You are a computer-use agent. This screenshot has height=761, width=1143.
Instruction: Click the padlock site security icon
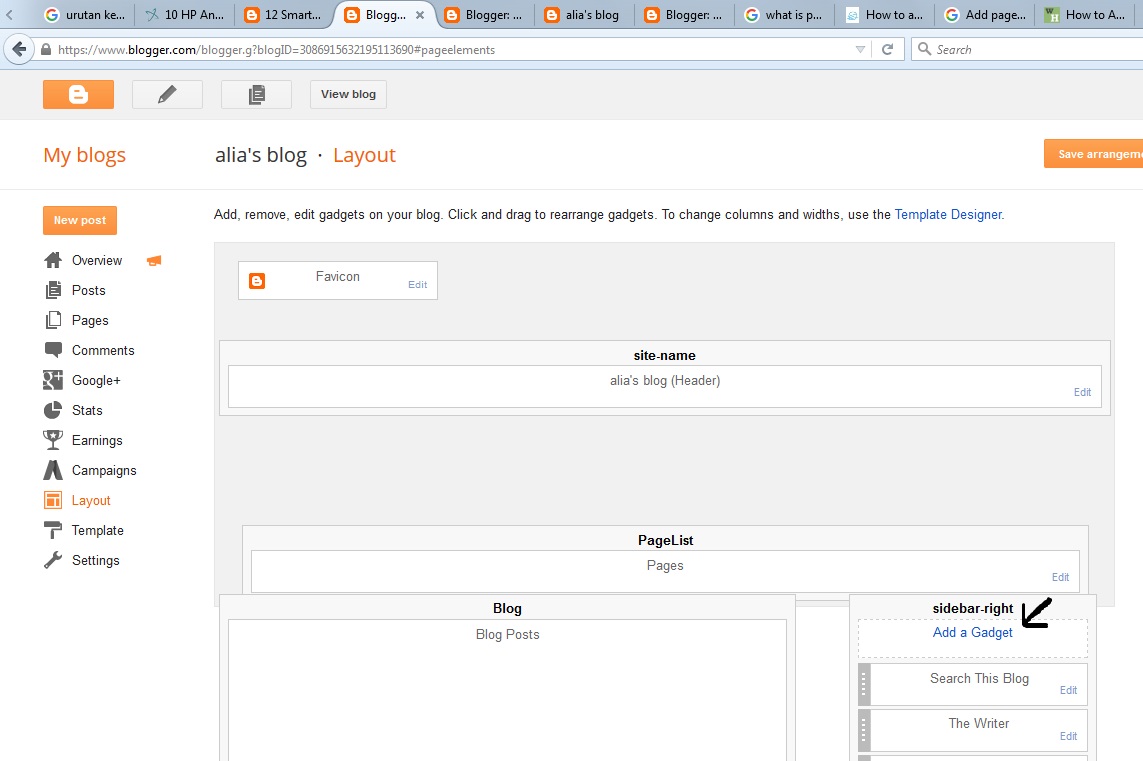click(46, 50)
